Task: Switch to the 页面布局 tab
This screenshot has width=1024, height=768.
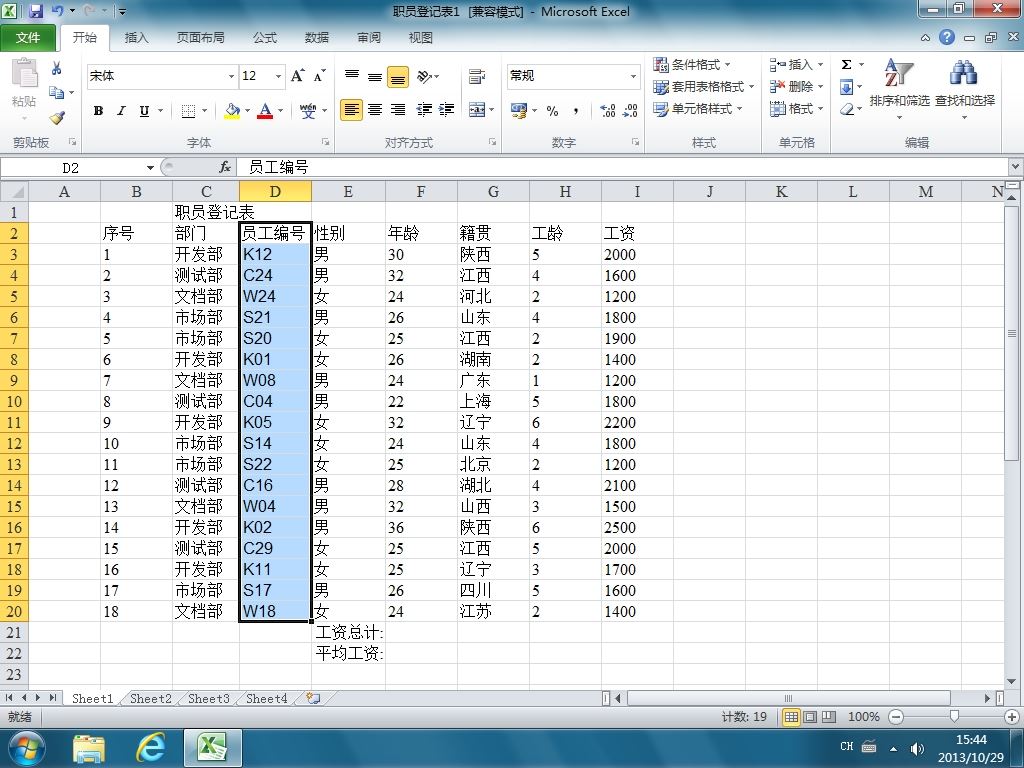Action: pyautogui.click(x=200, y=38)
